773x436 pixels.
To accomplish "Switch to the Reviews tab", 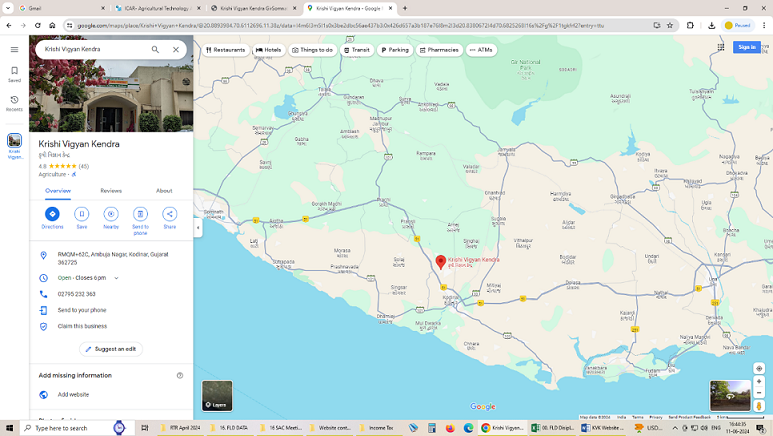I will click(x=111, y=191).
